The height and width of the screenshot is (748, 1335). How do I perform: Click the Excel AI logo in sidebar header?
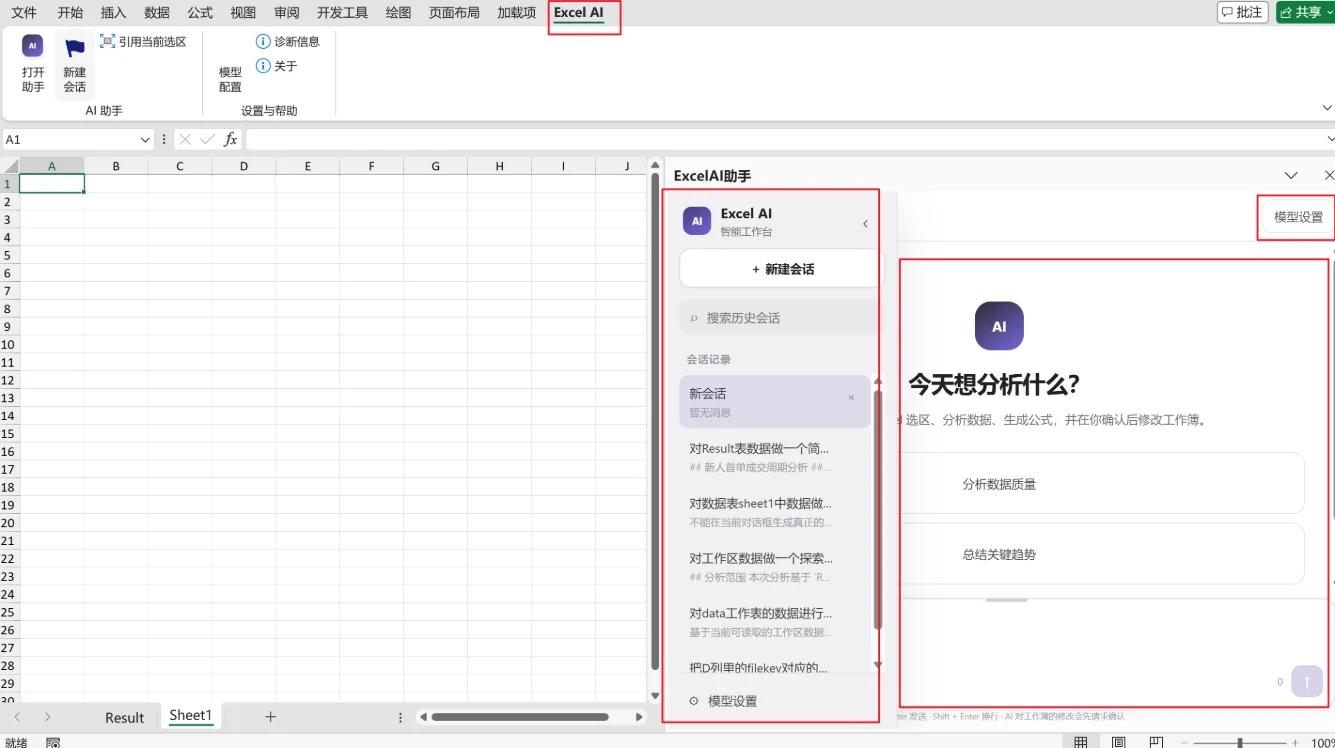[697, 221]
